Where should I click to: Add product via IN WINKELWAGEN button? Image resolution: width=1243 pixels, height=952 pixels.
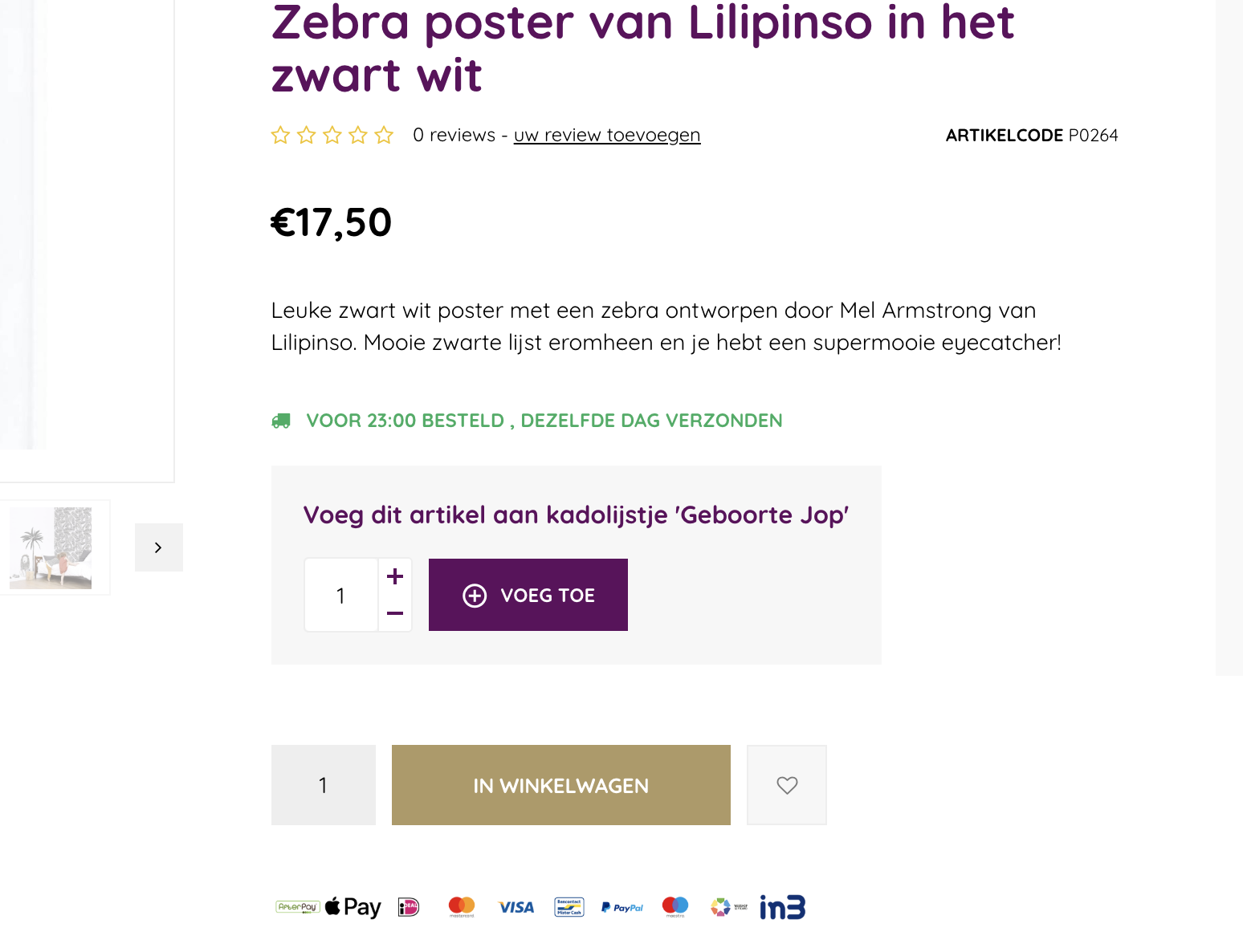pos(560,785)
